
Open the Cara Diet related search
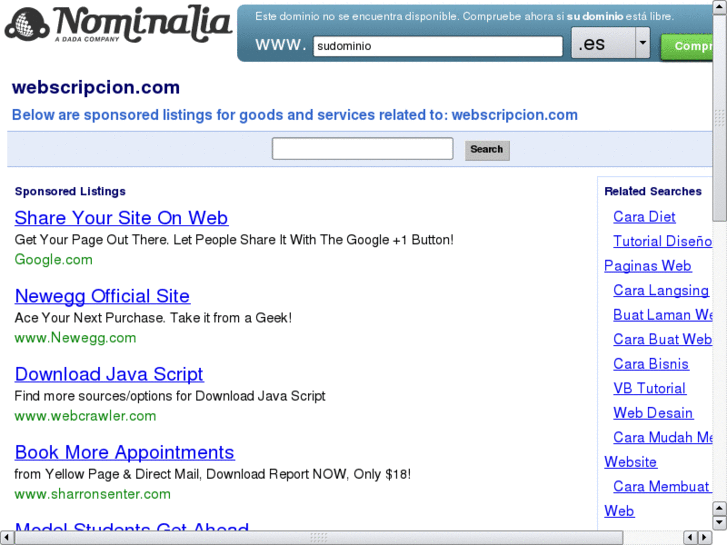click(x=644, y=217)
